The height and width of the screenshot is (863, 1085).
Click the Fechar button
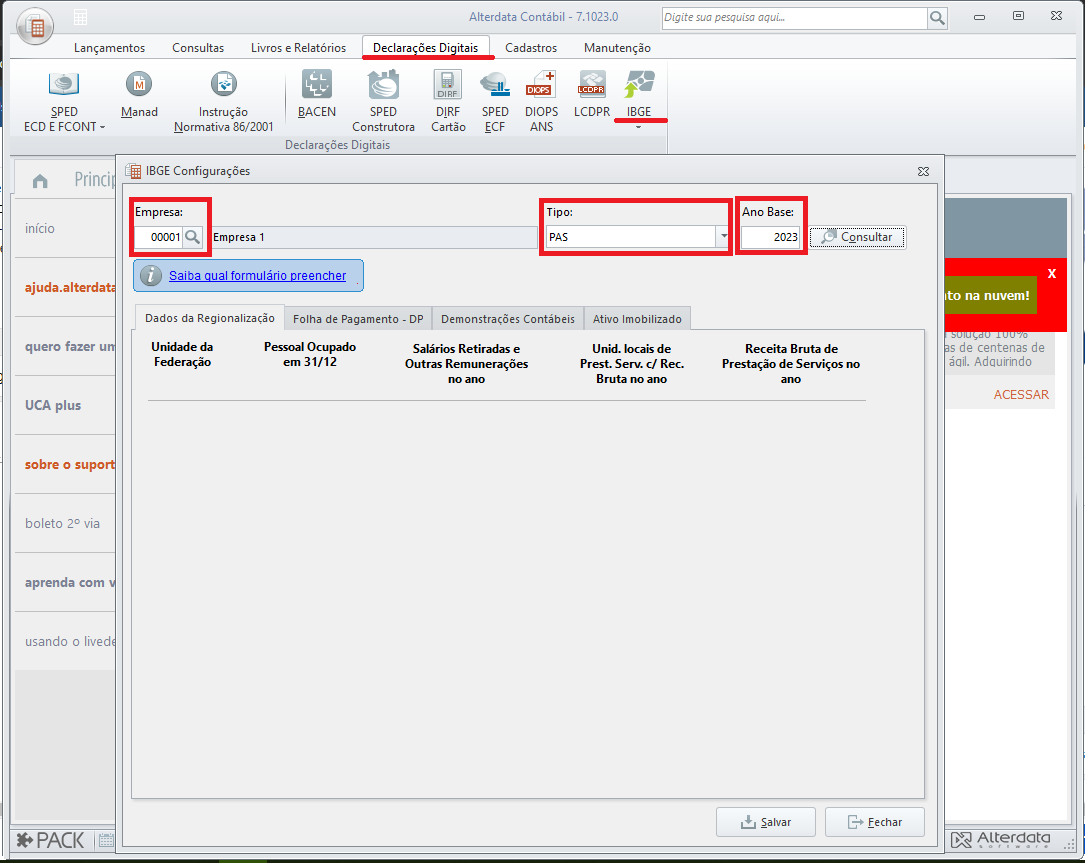tap(875, 822)
